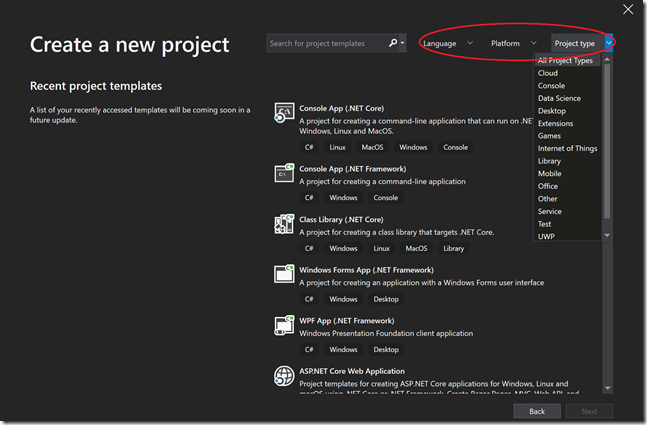647x425 pixels.
Task: Click the Desktop tag under Windows Forms App
Action: tap(386, 299)
